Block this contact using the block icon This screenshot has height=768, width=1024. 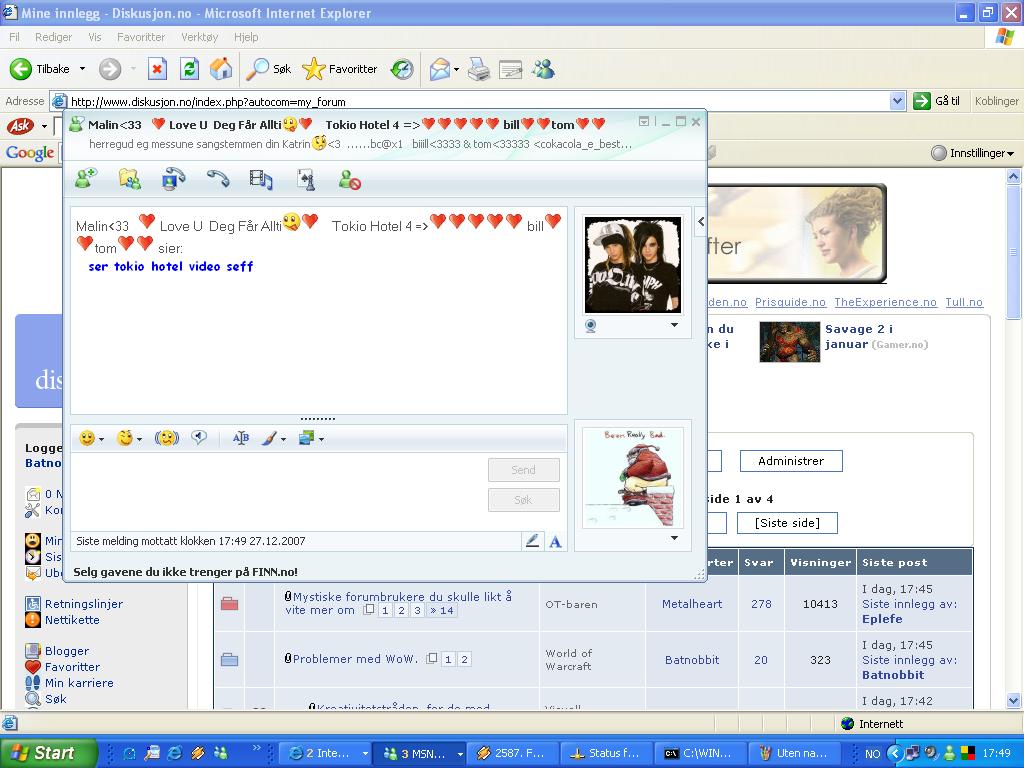[349, 180]
